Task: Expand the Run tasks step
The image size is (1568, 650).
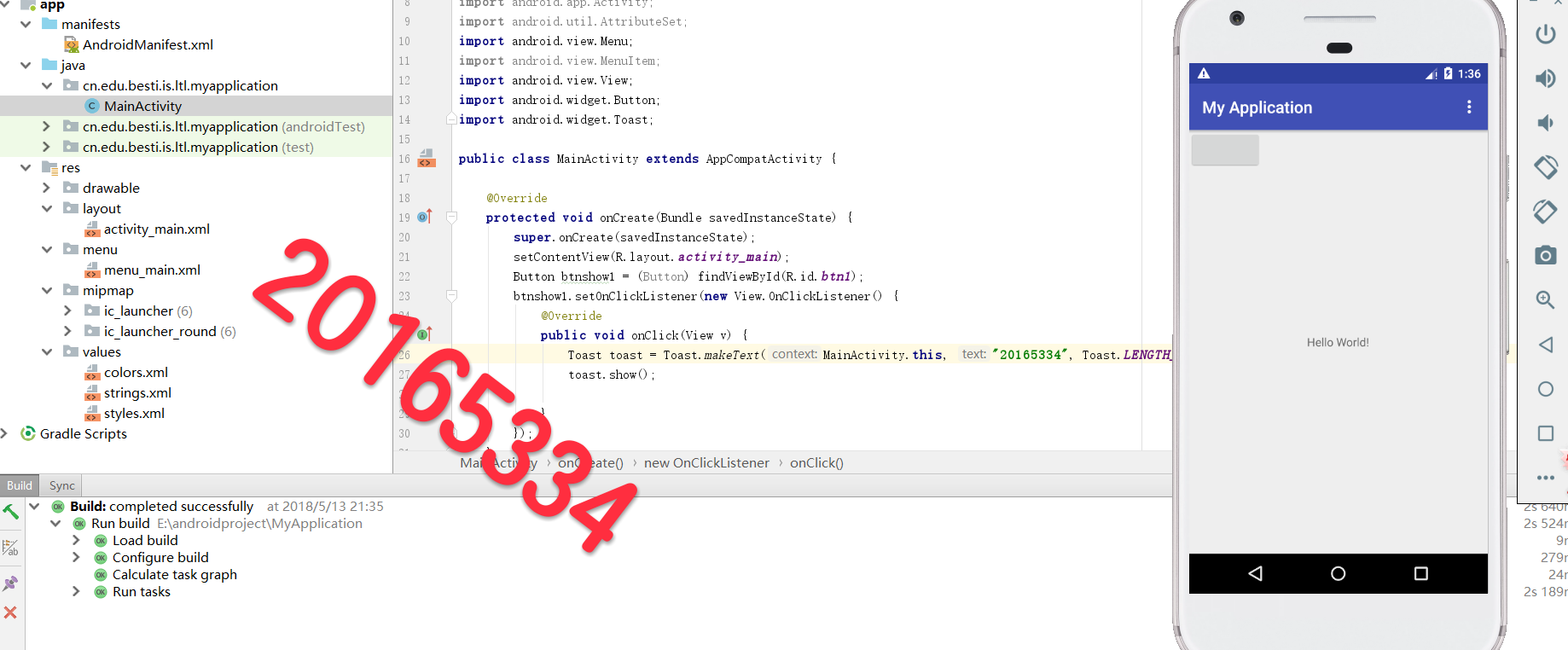Action: pyautogui.click(x=76, y=591)
